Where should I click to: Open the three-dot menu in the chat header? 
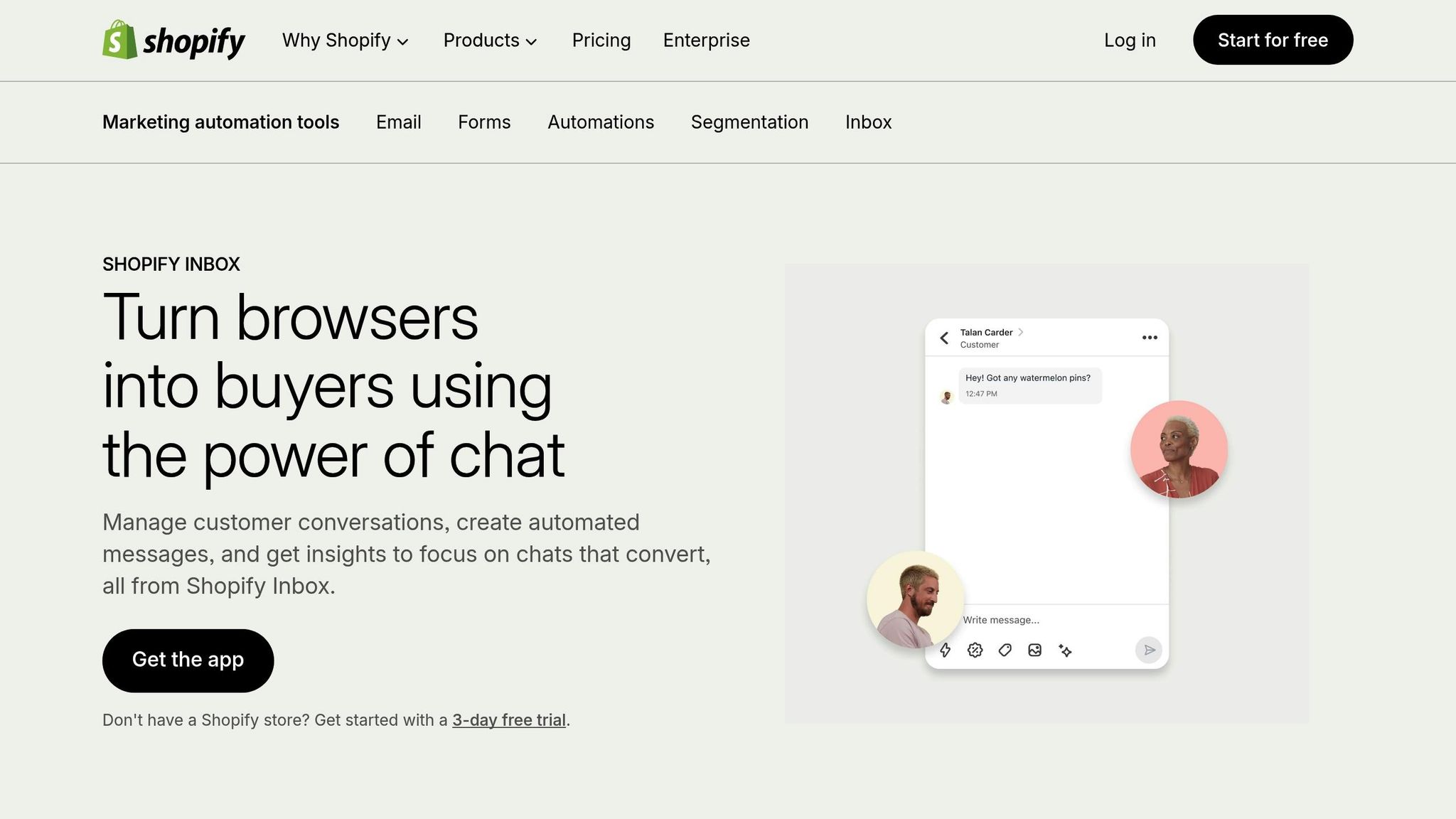coord(1150,338)
